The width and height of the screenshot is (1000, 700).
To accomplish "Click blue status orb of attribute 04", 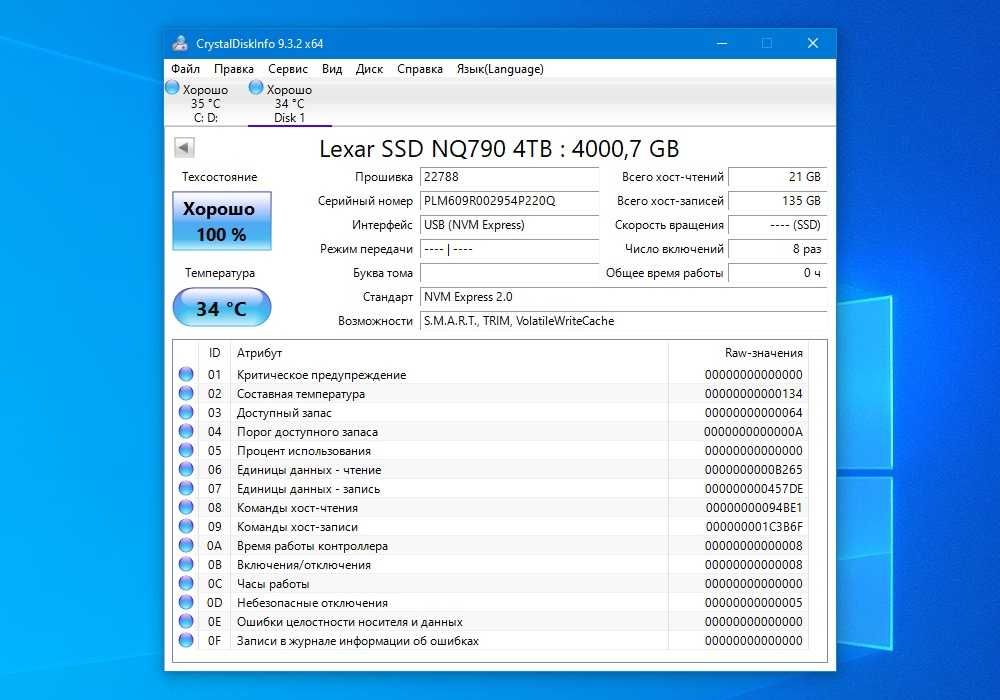I will (x=186, y=432).
